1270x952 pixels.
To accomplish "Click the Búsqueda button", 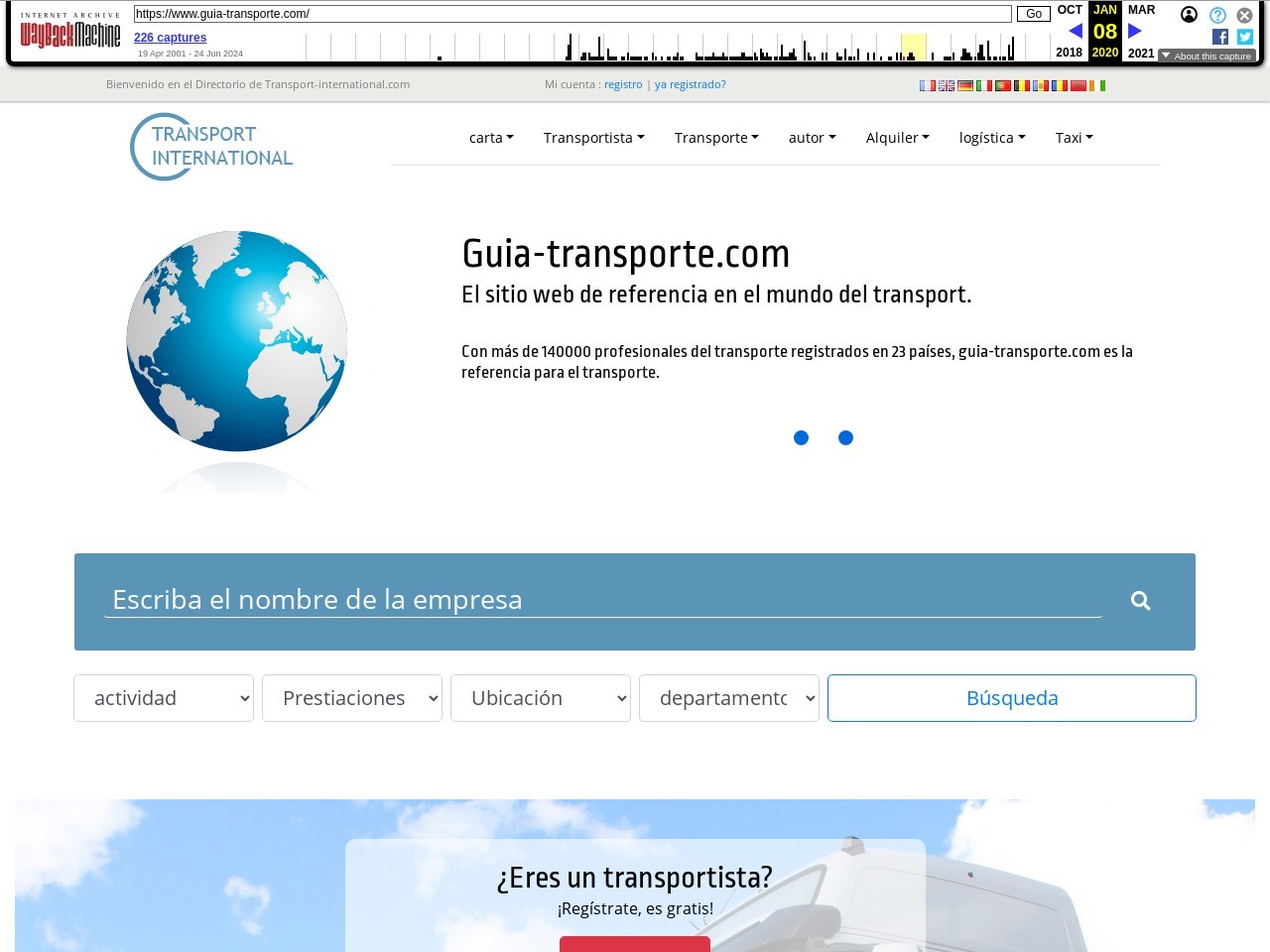I will click(x=1012, y=698).
